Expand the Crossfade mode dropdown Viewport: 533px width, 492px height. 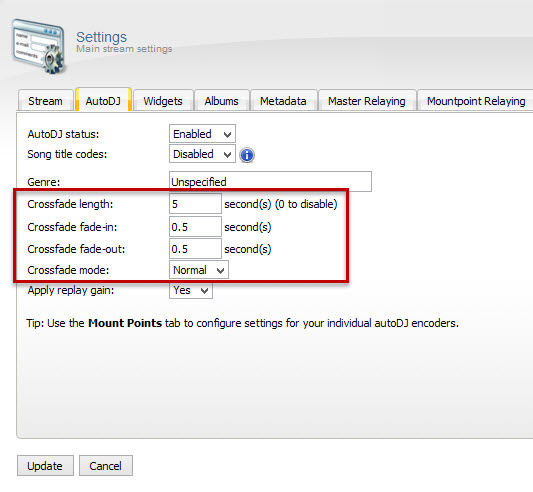[199, 270]
